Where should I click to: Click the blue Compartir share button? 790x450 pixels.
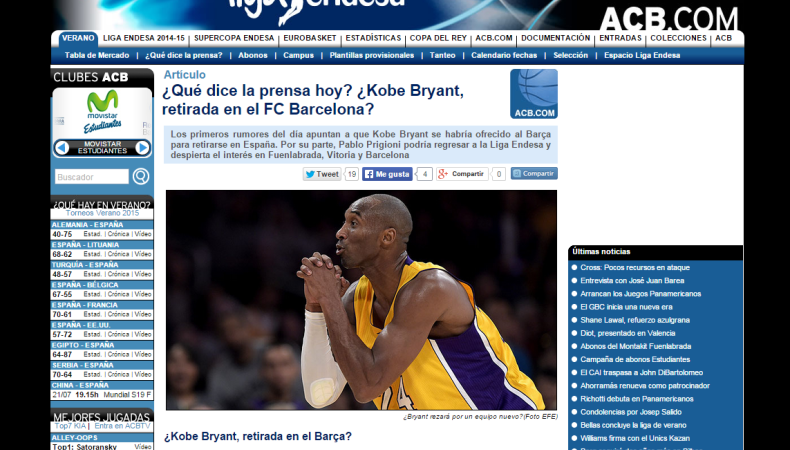point(534,173)
